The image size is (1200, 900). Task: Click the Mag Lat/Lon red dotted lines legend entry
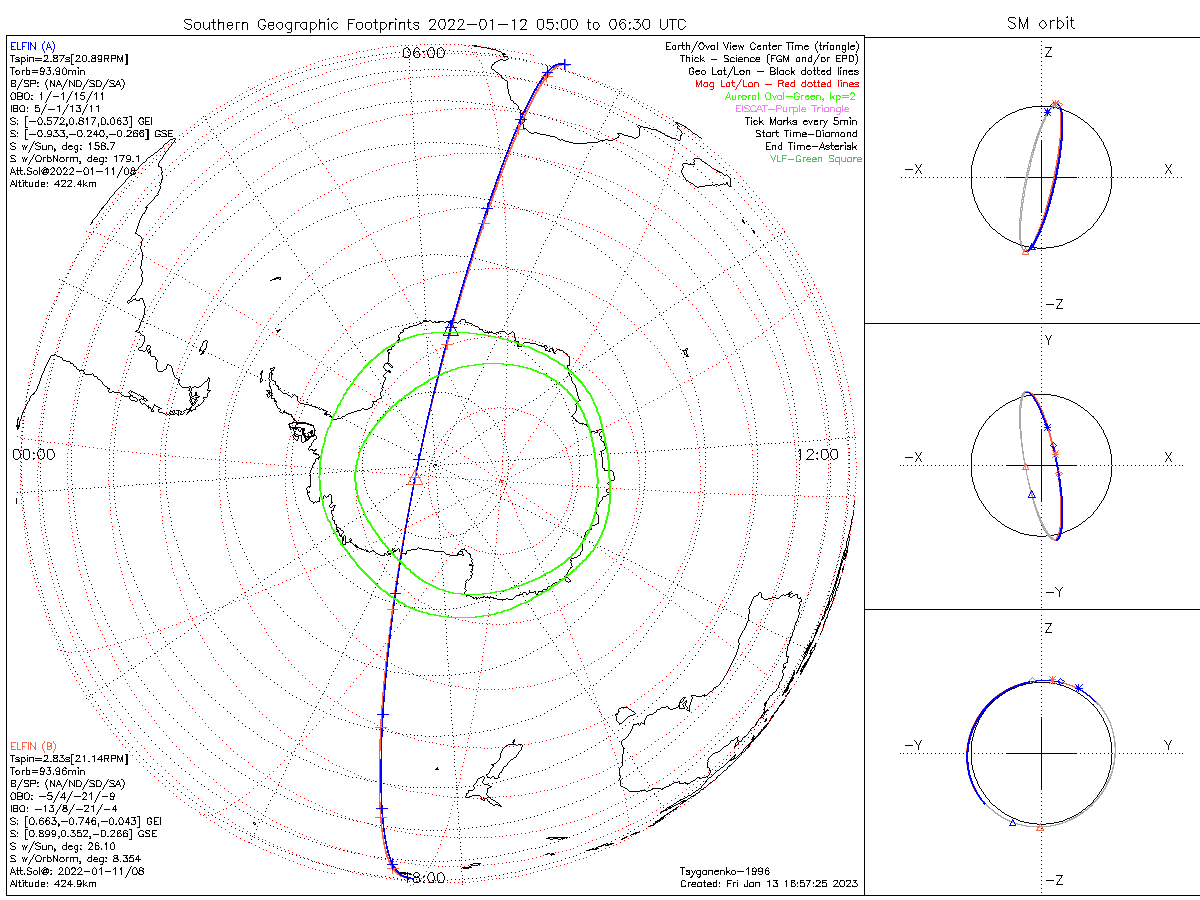(777, 84)
